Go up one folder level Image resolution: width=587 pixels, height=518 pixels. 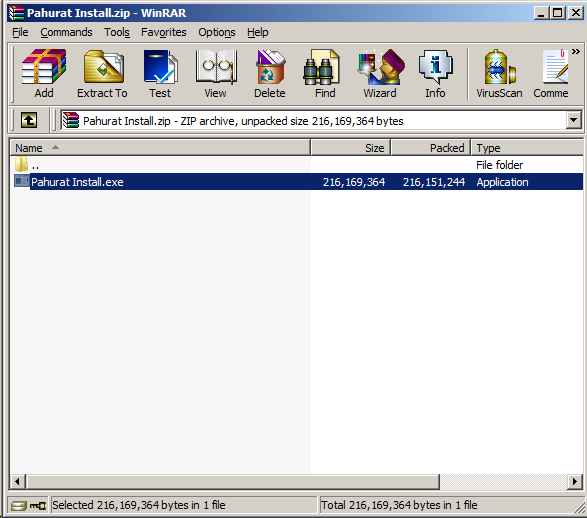click(29, 121)
